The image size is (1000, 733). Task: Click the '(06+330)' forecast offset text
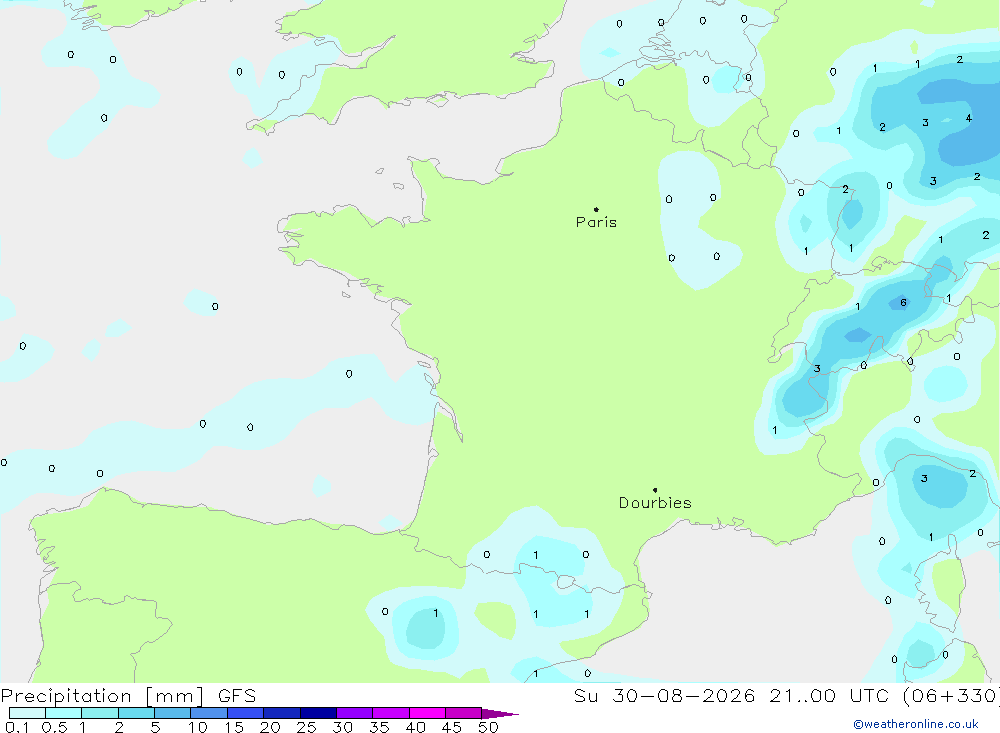click(951, 696)
